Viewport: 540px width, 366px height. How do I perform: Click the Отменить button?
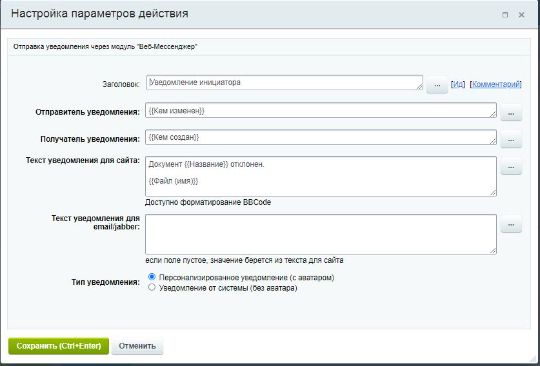tap(137, 346)
